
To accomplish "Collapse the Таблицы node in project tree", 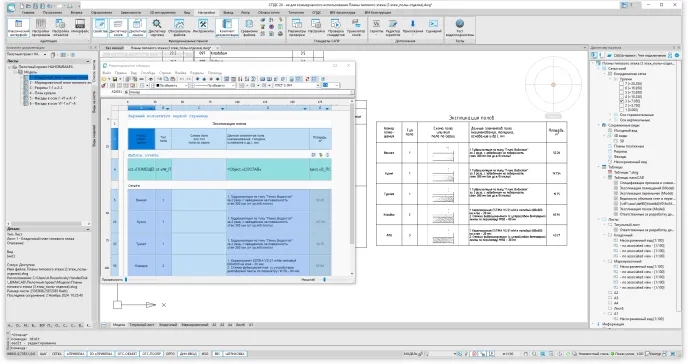I will pos(599,167).
